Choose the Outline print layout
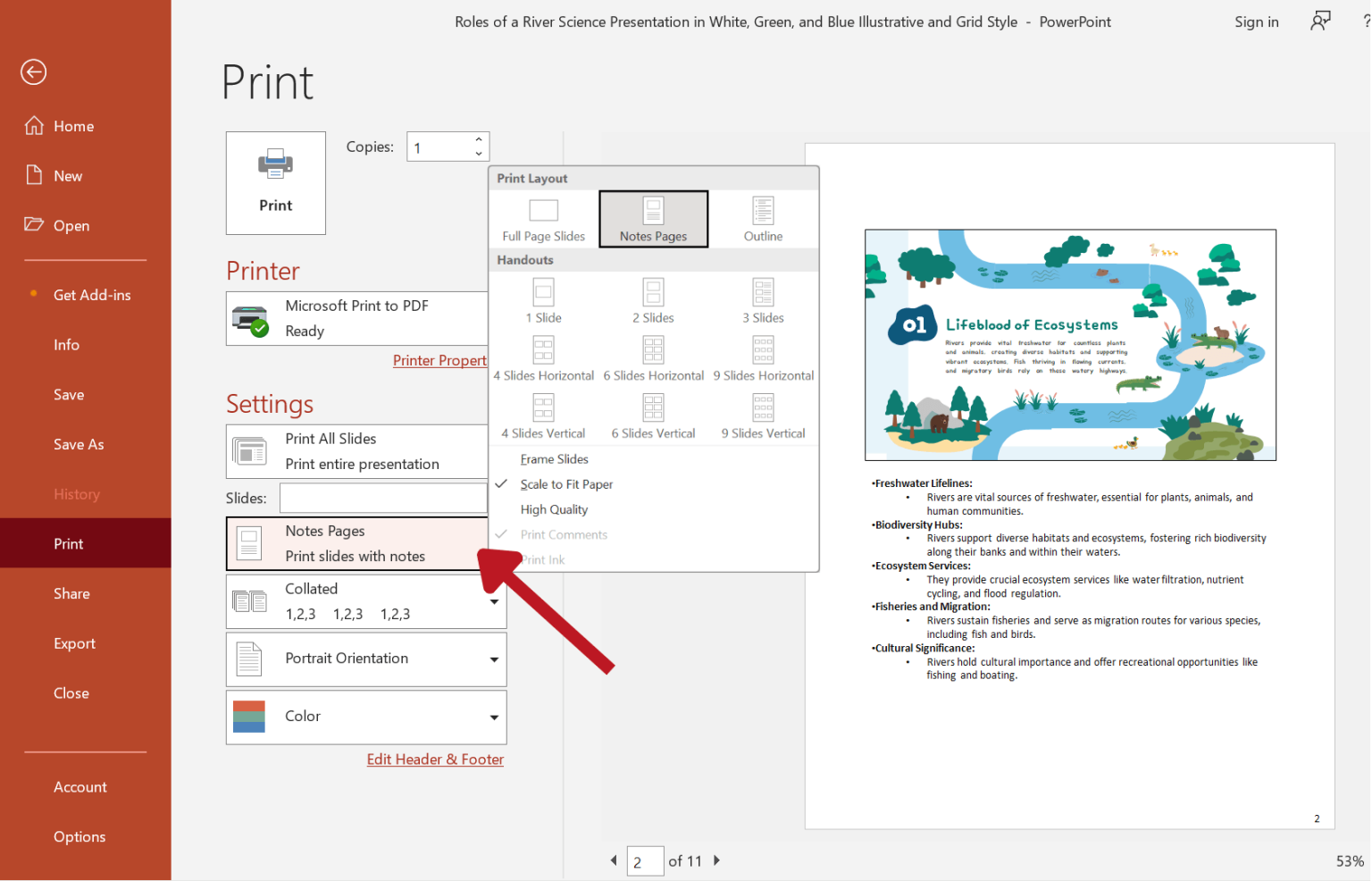Screen dimensions: 1372x881 (x=763, y=219)
